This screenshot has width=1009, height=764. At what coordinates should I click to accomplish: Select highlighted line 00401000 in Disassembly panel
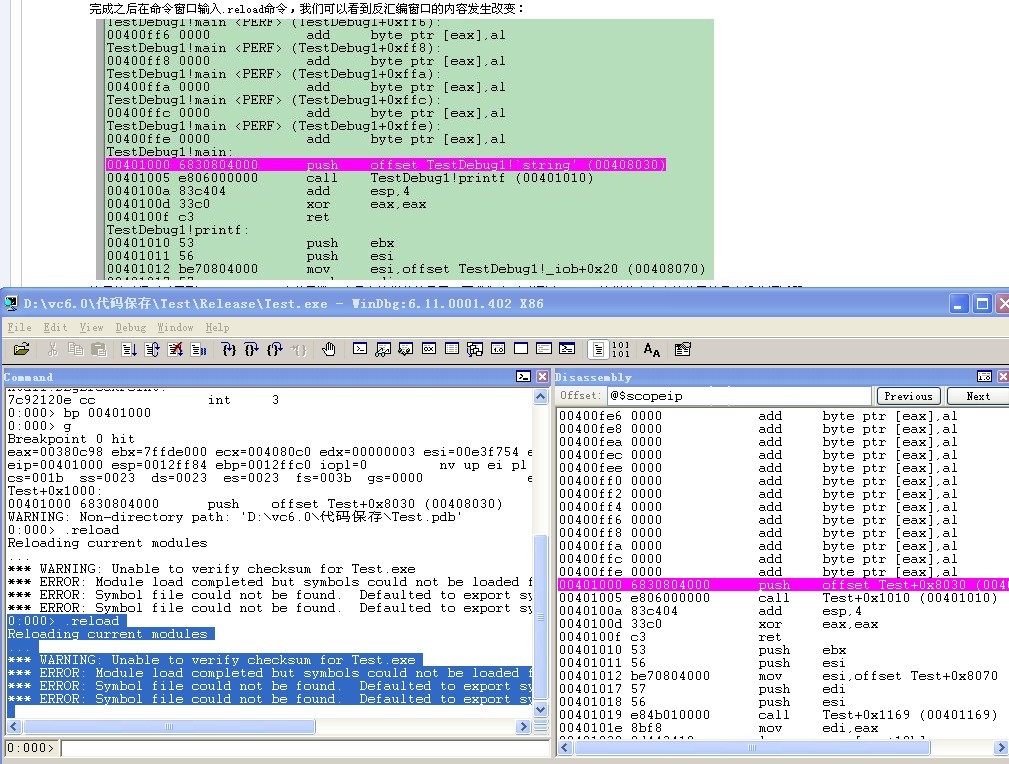pos(782,584)
